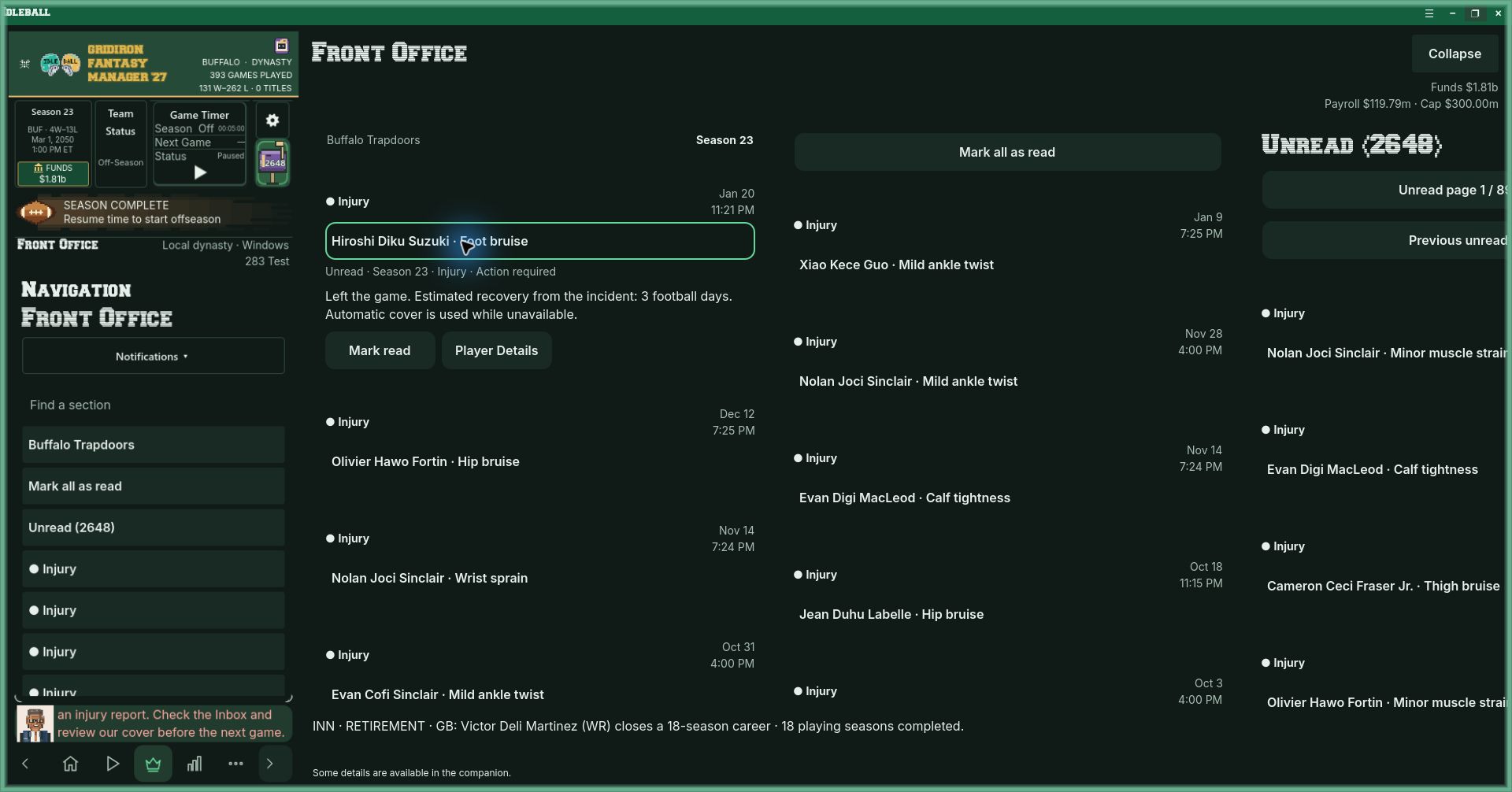
Task: Open Nolan Joci Sinclair Wrist sprain message
Action: coord(539,578)
